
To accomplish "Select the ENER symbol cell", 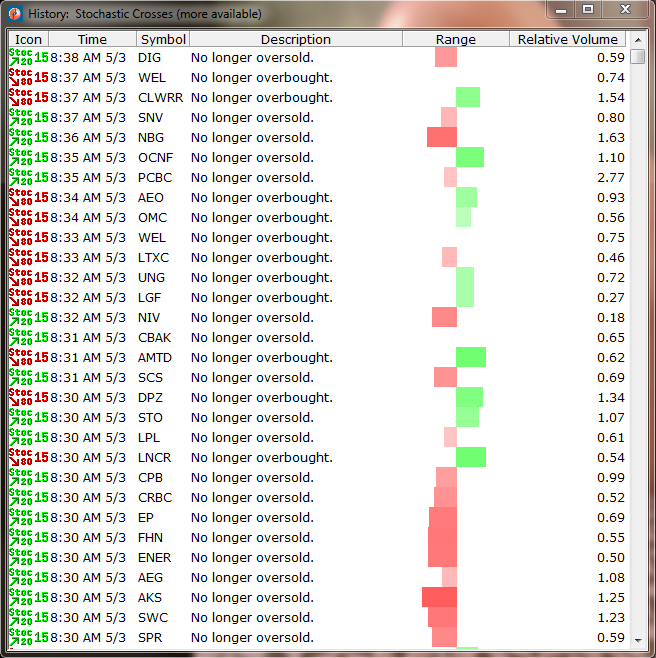I will pyautogui.click(x=154, y=558).
